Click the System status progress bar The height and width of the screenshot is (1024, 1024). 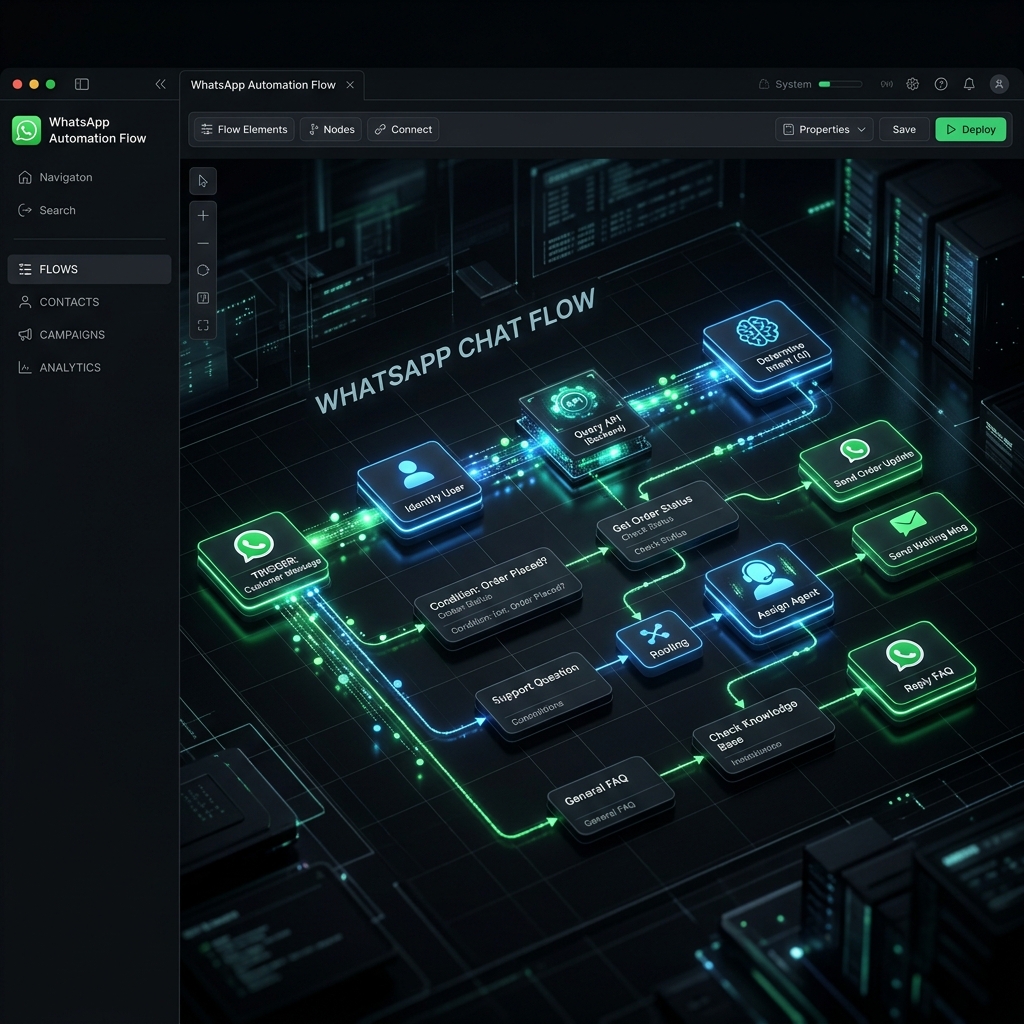tap(840, 84)
